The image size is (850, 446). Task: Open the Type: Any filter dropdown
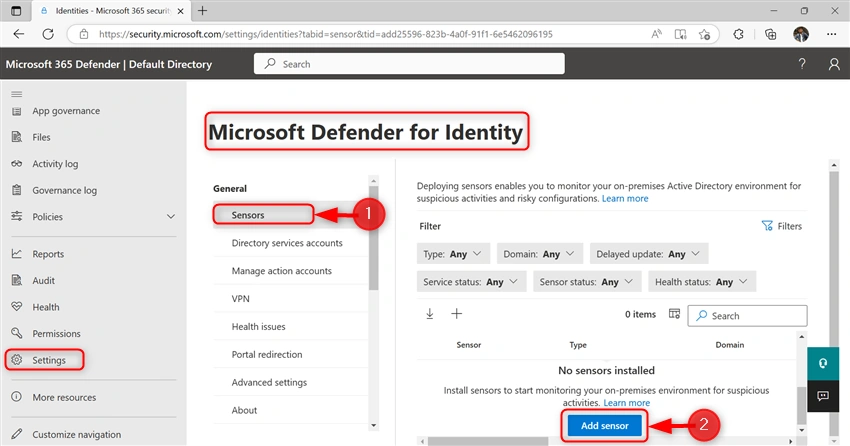pos(453,254)
